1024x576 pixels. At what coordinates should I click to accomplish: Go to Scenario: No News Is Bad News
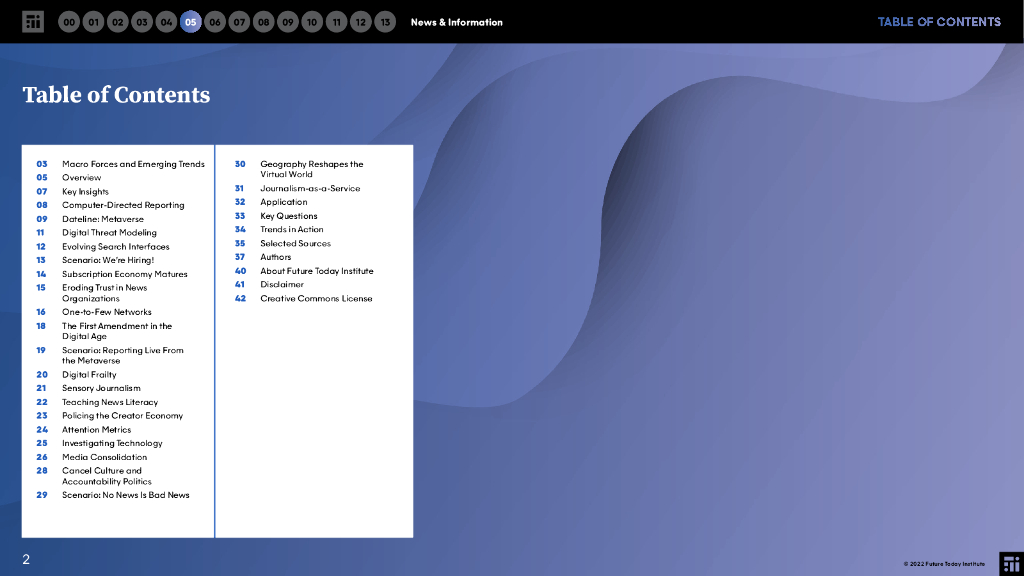[125, 495]
